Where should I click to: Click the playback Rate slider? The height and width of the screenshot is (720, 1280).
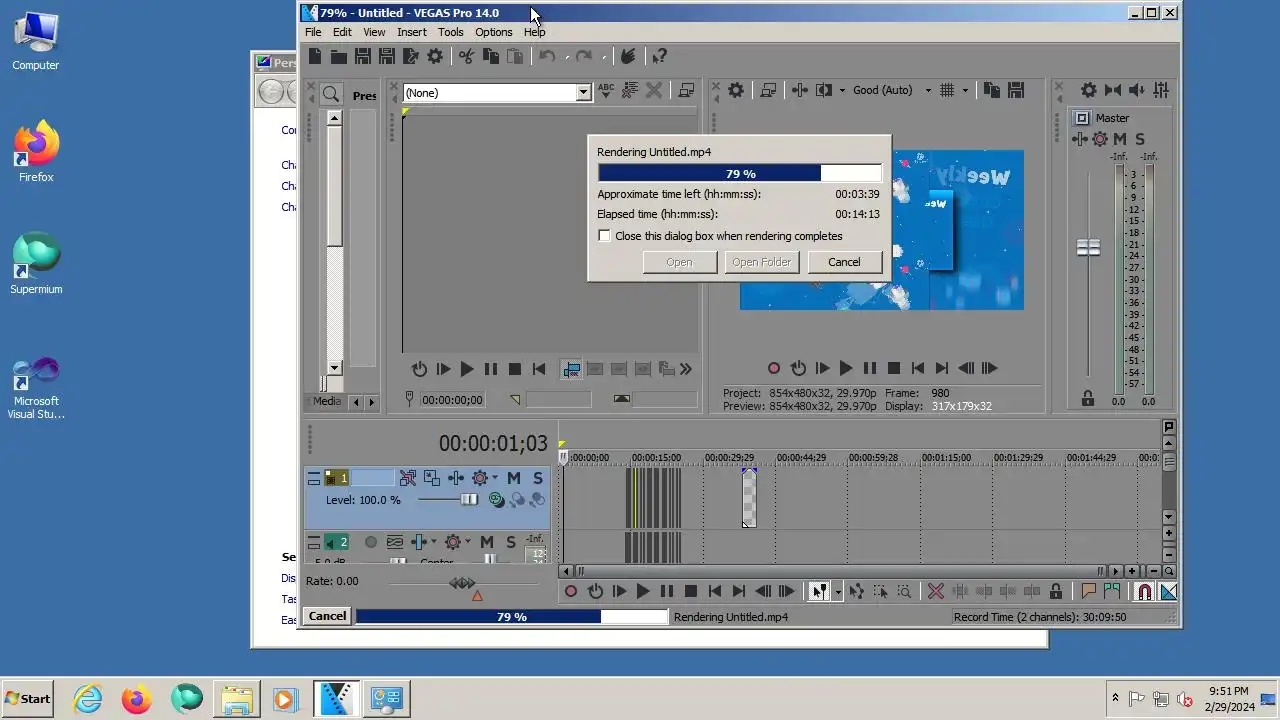tap(462, 582)
